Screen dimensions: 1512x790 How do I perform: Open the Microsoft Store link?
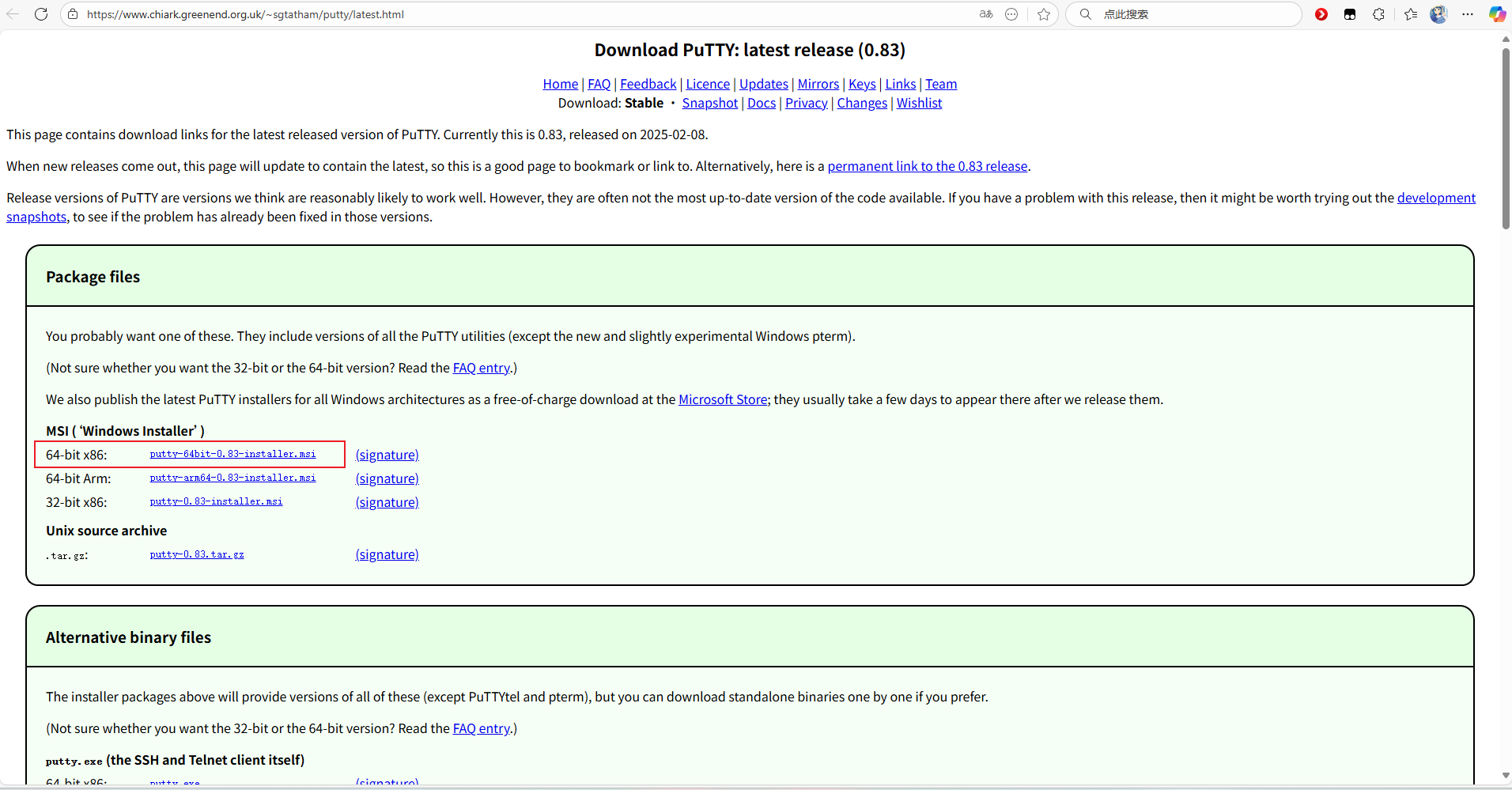pyautogui.click(x=722, y=399)
